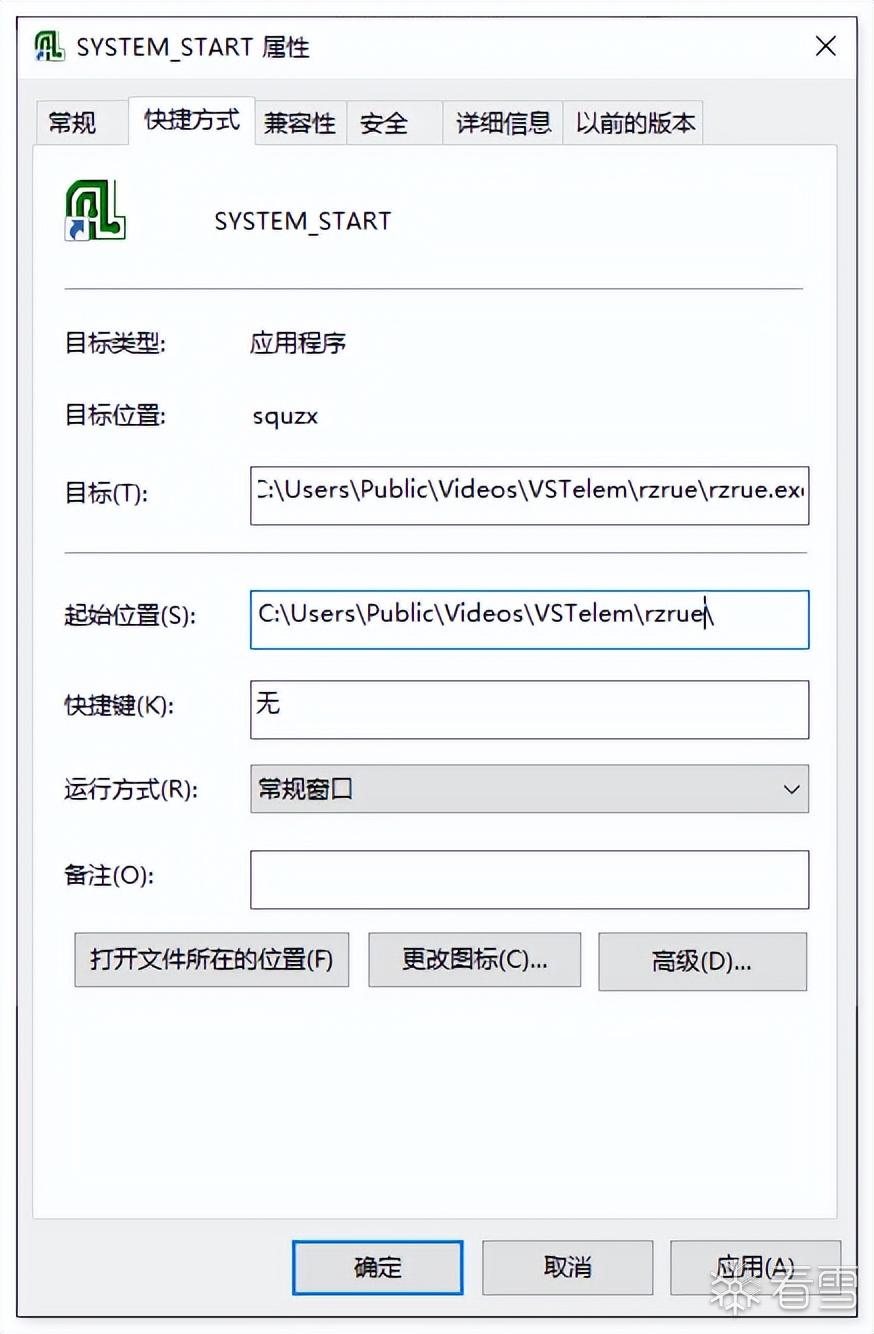Click the 取消 button
Screen dimensions: 874x1334
[568, 1267]
